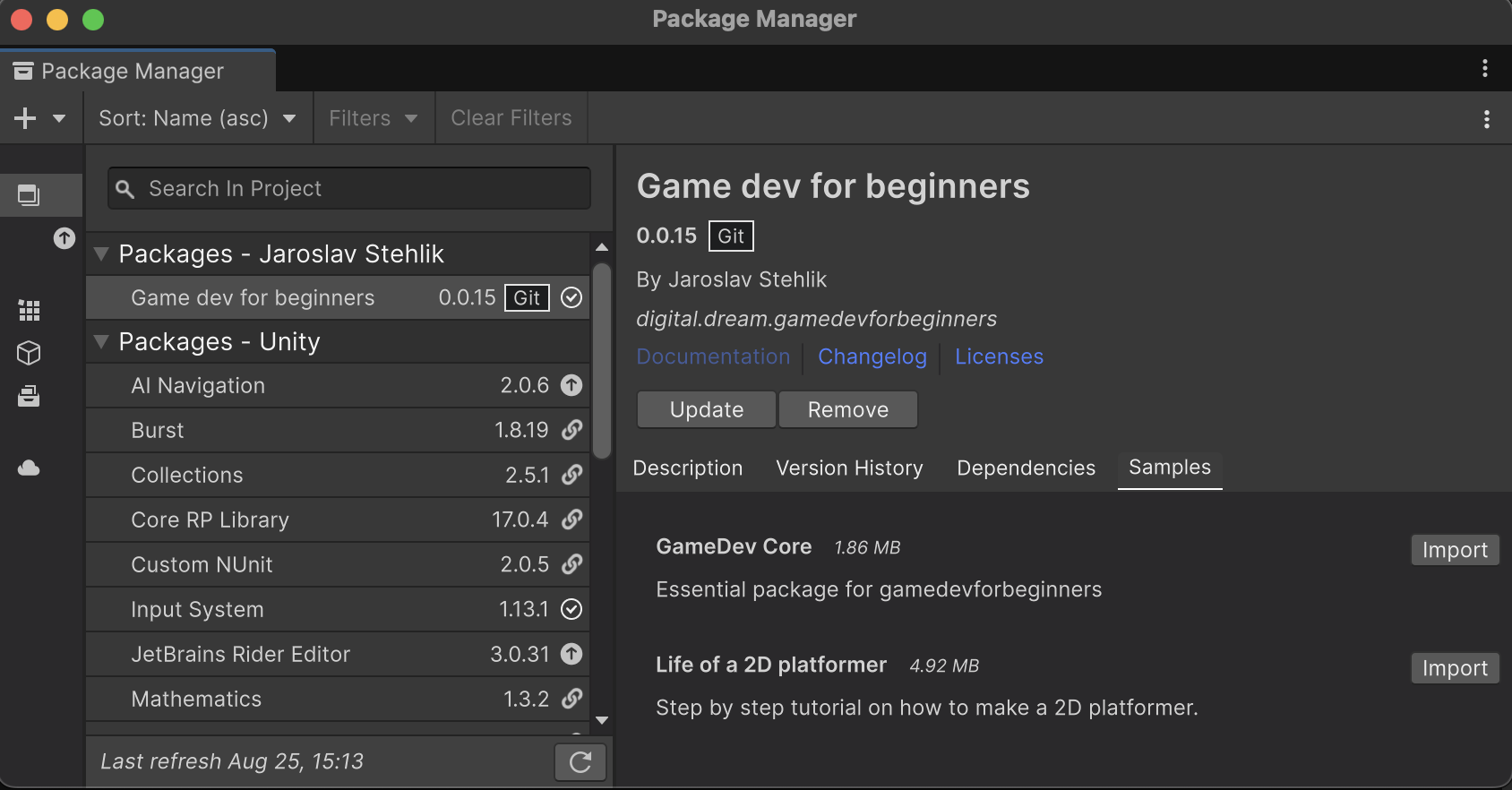The width and height of the screenshot is (1512, 790).
Task: Click the package list vertical scrollbar
Action: click(602, 360)
